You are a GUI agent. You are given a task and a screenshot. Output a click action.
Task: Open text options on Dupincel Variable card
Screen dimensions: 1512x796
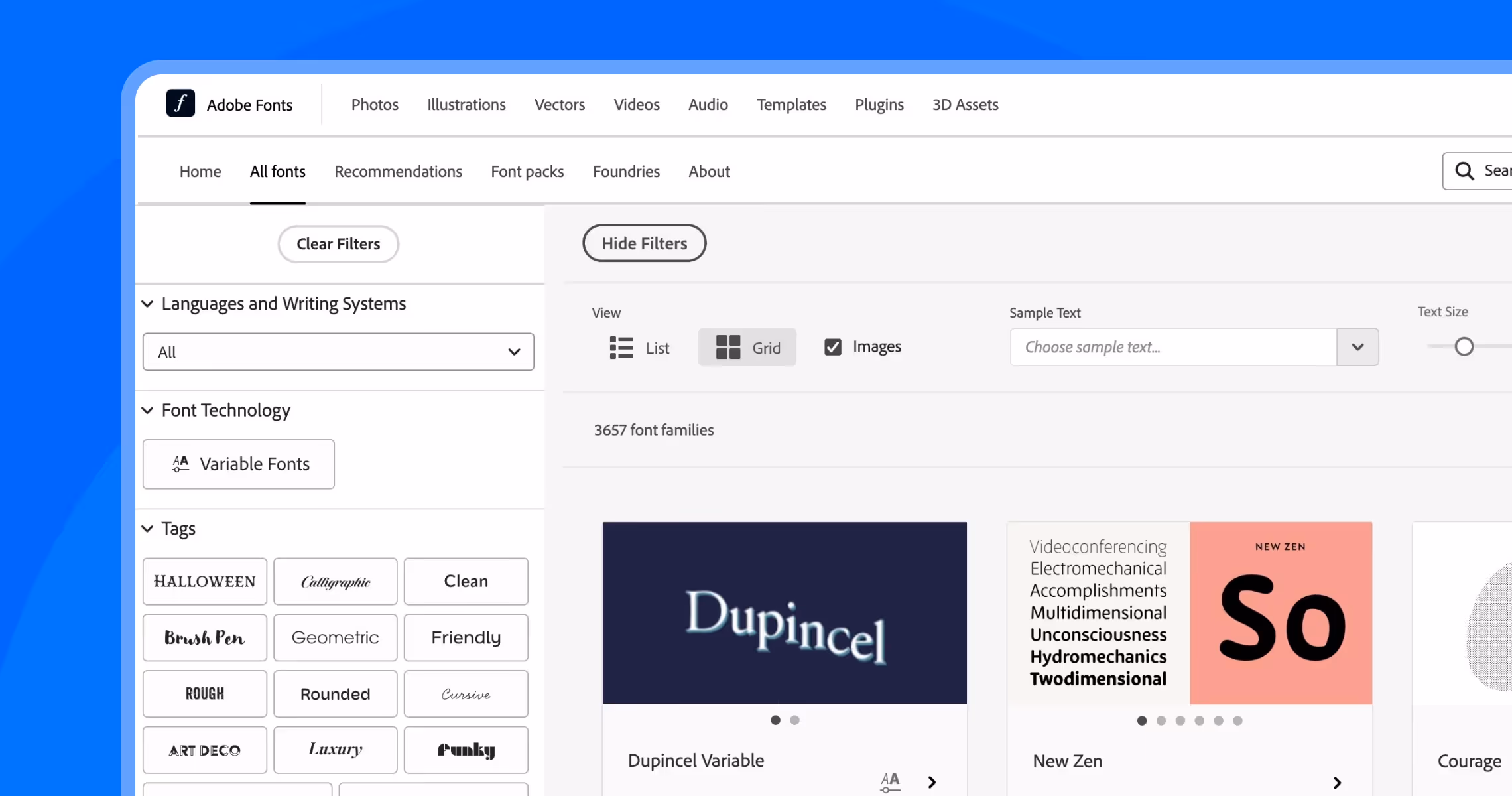click(x=890, y=781)
